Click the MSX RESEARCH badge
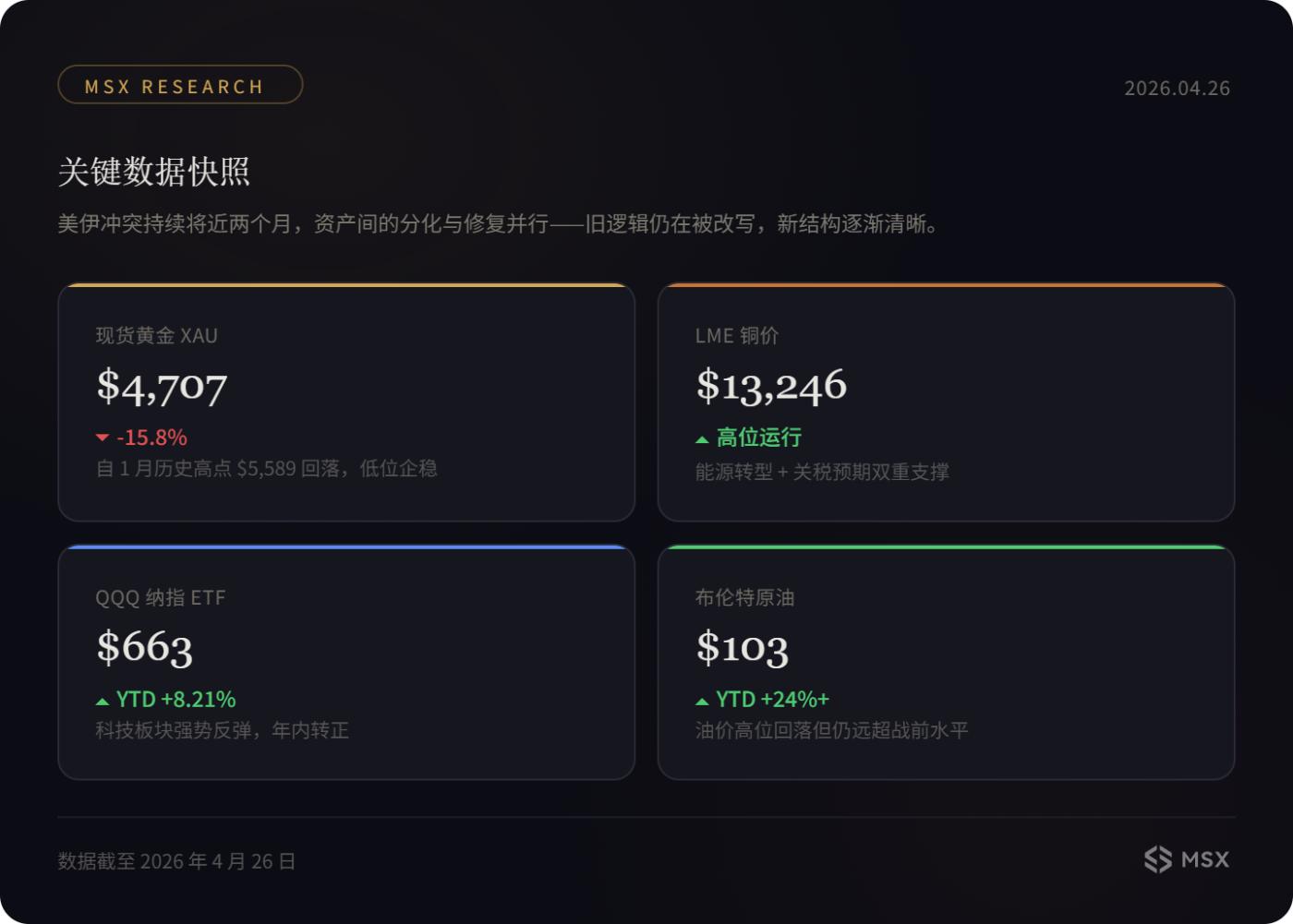 [180, 85]
